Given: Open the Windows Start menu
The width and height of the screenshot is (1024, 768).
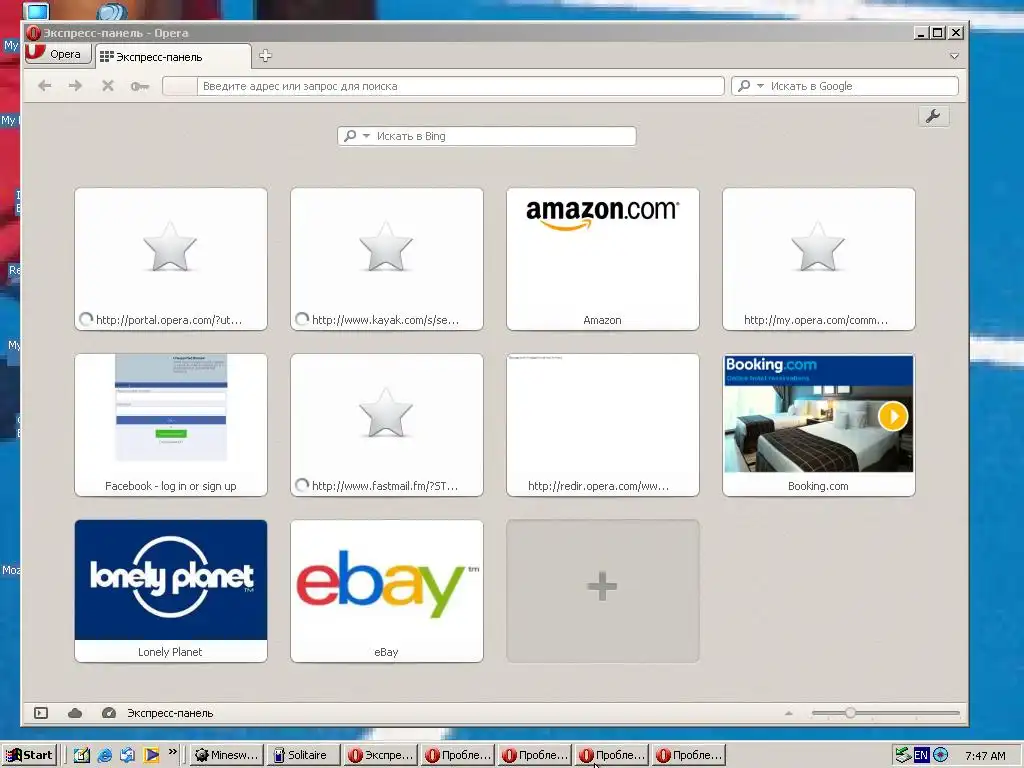Looking at the screenshot, I should click(30, 755).
